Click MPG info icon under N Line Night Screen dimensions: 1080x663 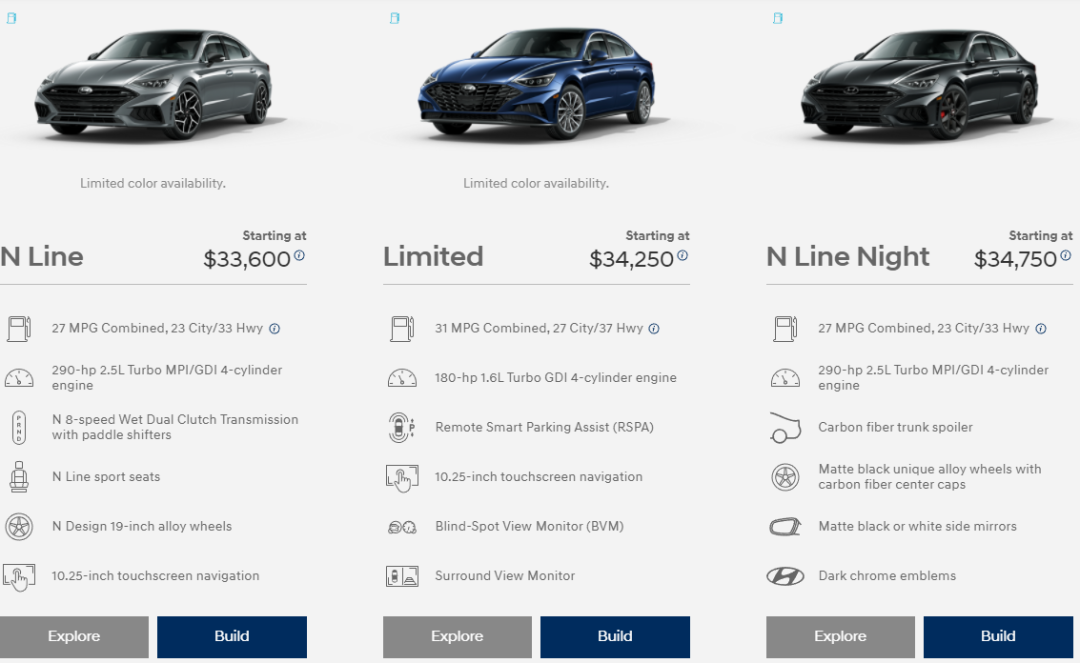[x=1041, y=329]
